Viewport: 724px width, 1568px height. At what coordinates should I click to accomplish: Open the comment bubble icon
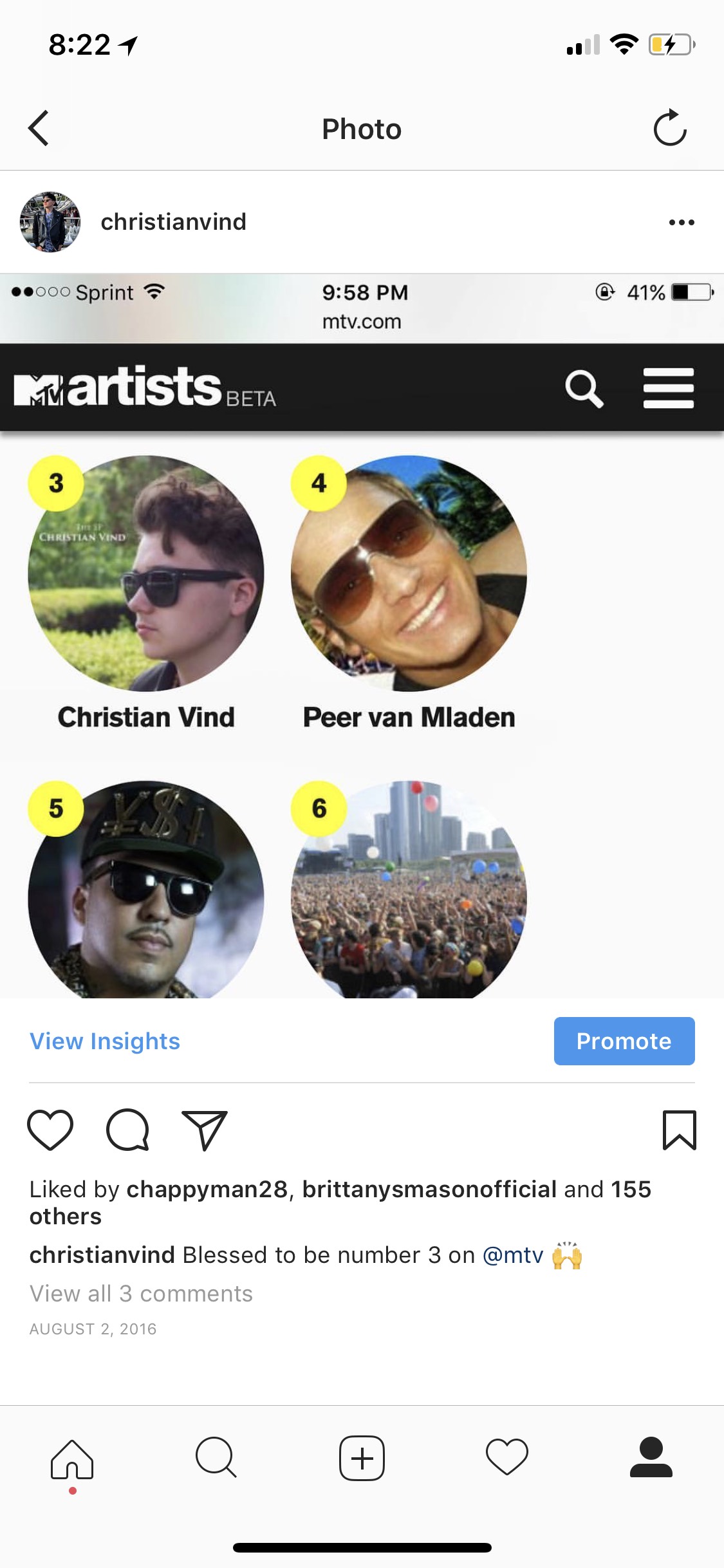[127, 1130]
